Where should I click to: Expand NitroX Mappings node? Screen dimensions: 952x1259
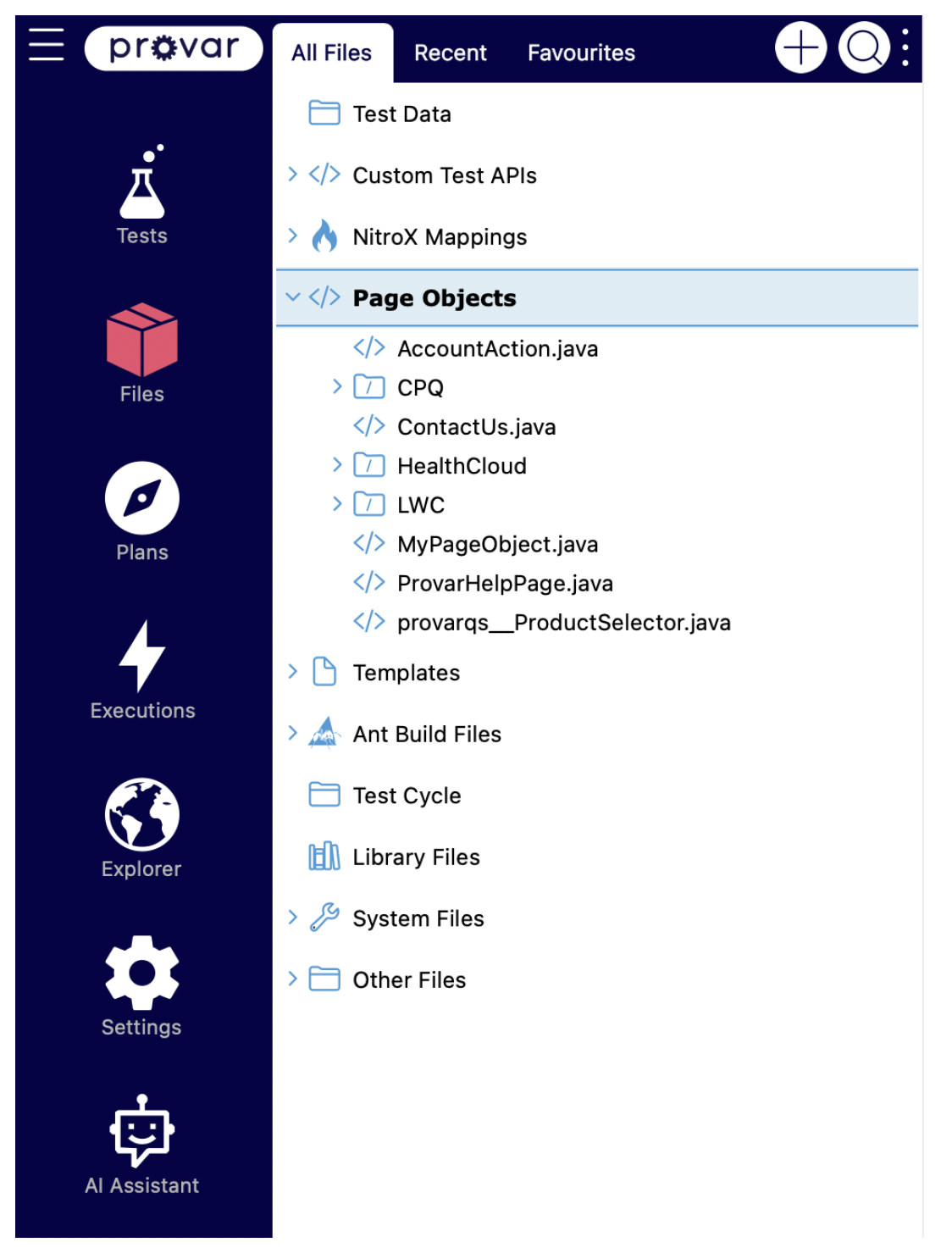tap(292, 236)
